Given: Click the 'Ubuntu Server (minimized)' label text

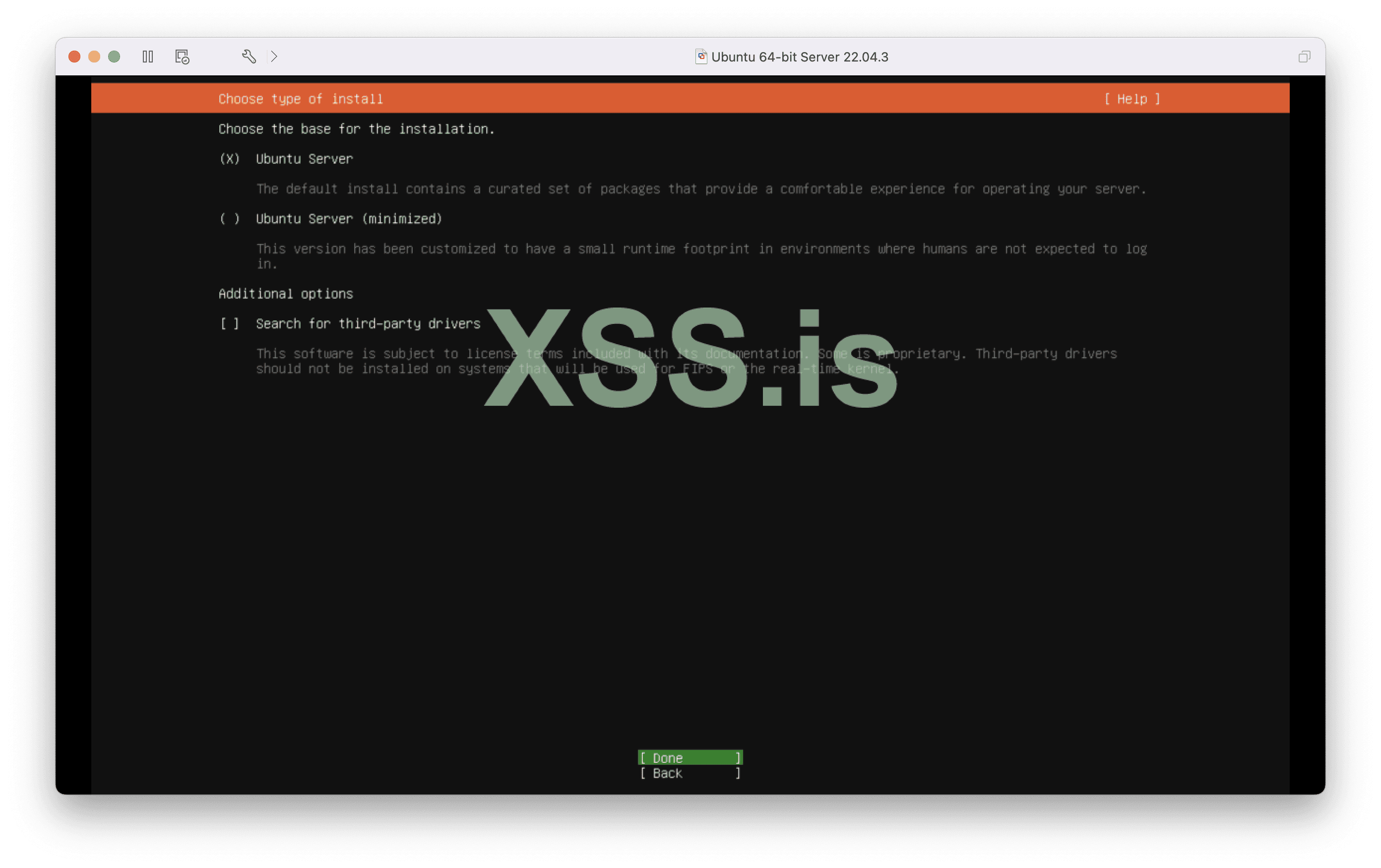Looking at the screenshot, I should pos(349,219).
